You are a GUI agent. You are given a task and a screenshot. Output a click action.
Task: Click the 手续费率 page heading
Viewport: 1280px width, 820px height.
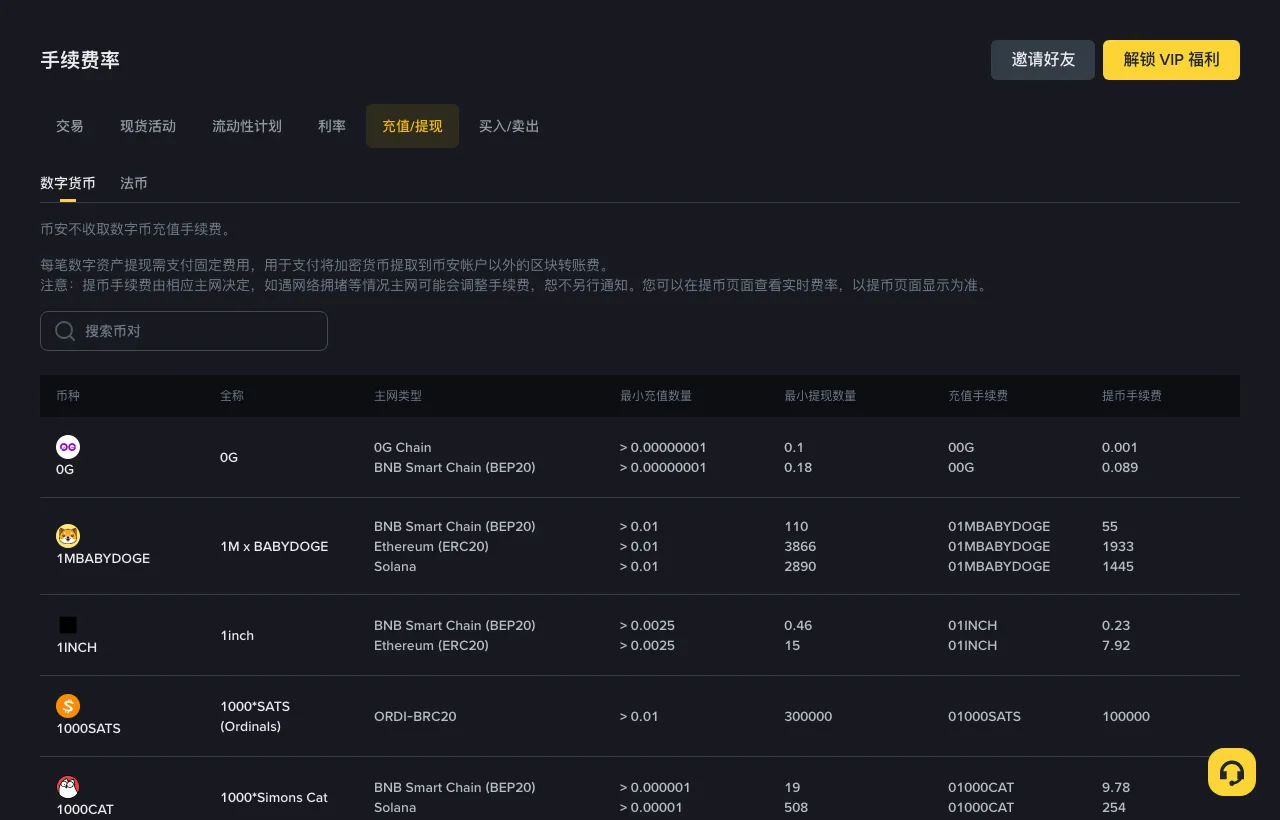pyautogui.click(x=80, y=60)
